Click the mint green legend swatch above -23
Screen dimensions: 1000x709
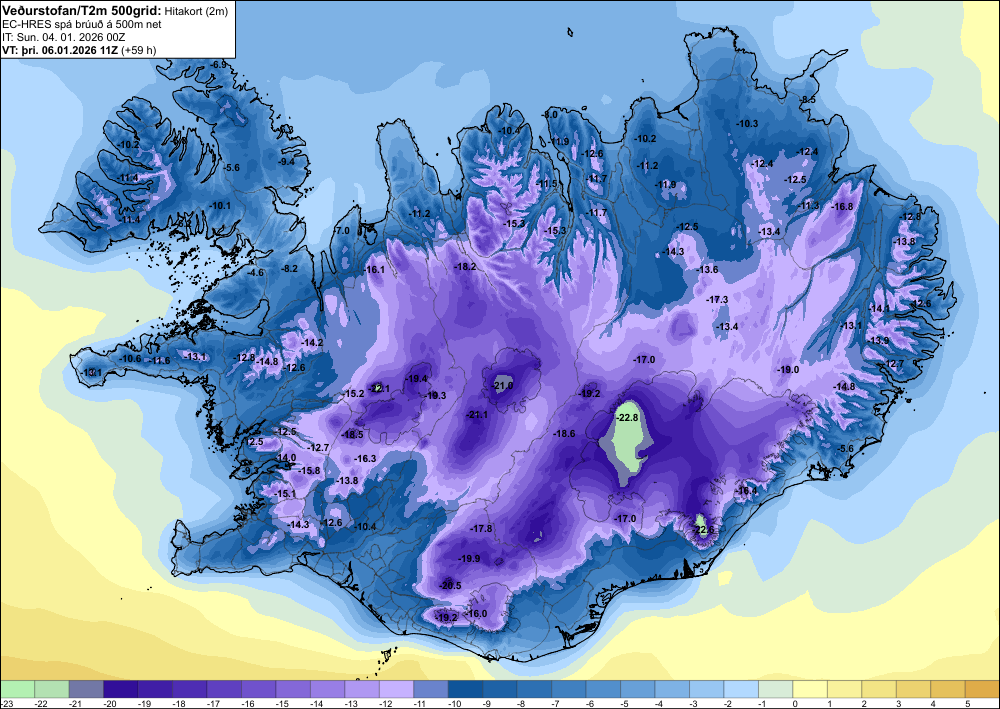(x=17, y=689)
